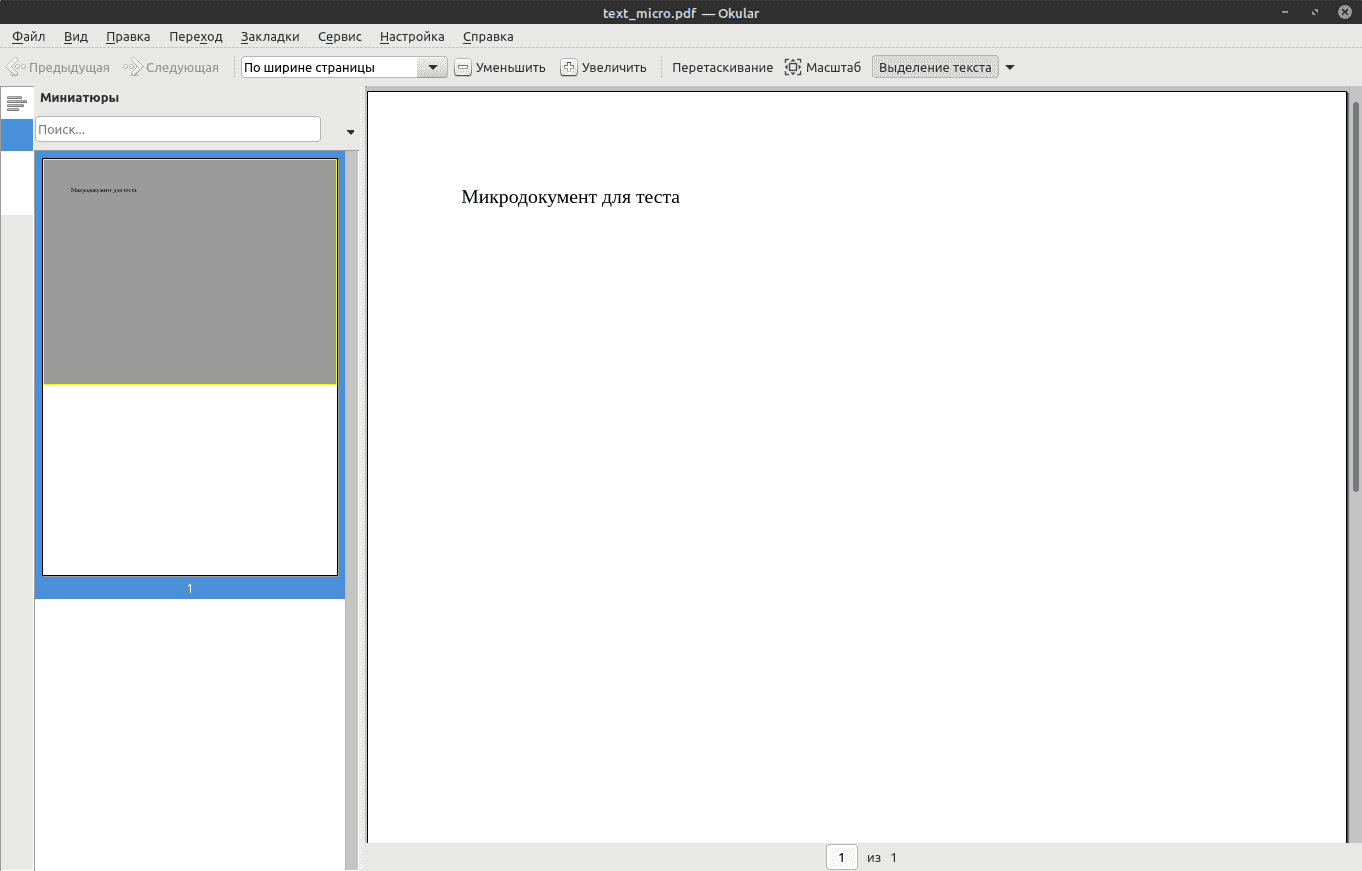The image size is (1362, 871).
Task: Open the thumbnail search filter options arrow
Action: 350,132
